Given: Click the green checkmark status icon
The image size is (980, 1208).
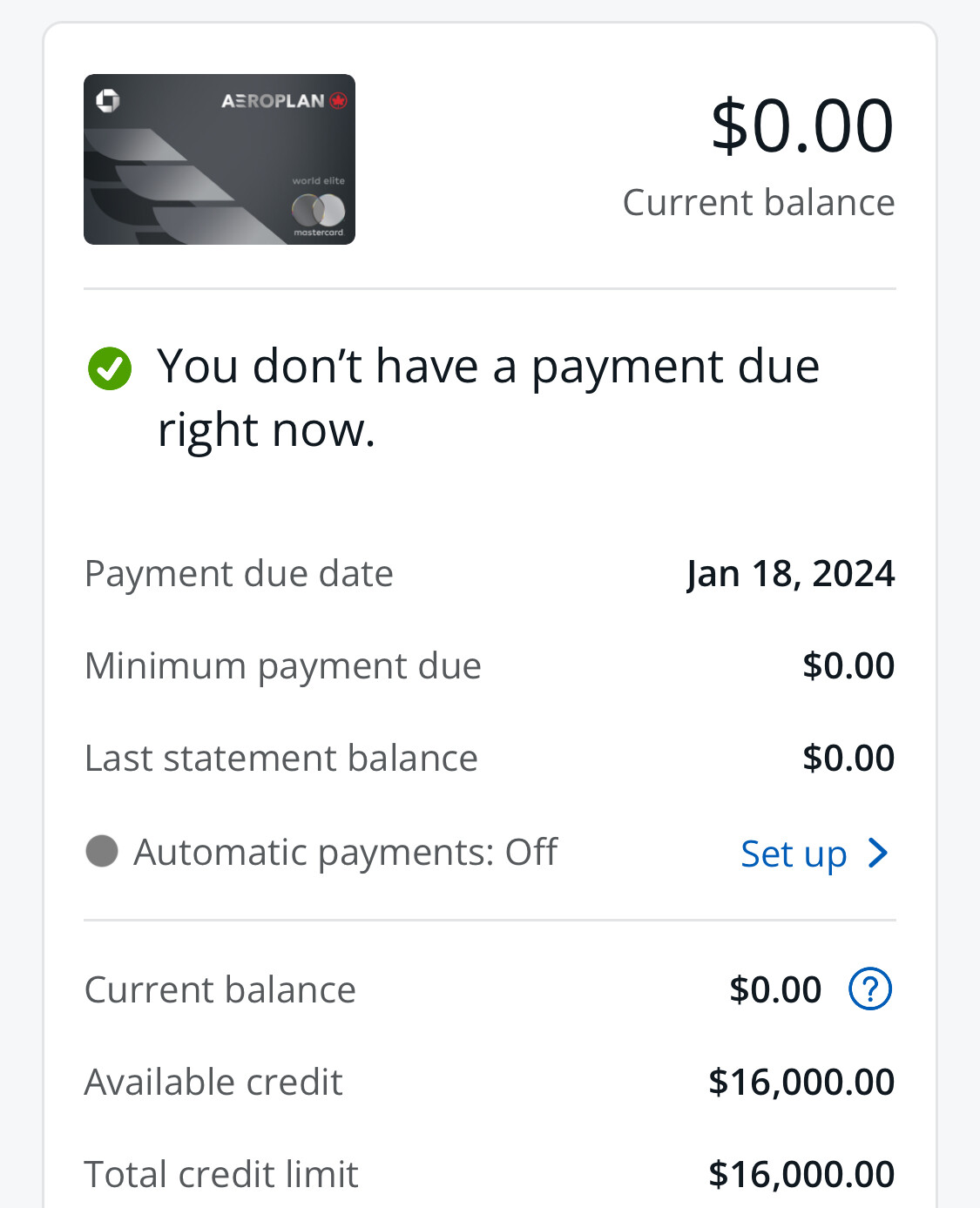Looking at the screenshot, I should coord(110,368).
